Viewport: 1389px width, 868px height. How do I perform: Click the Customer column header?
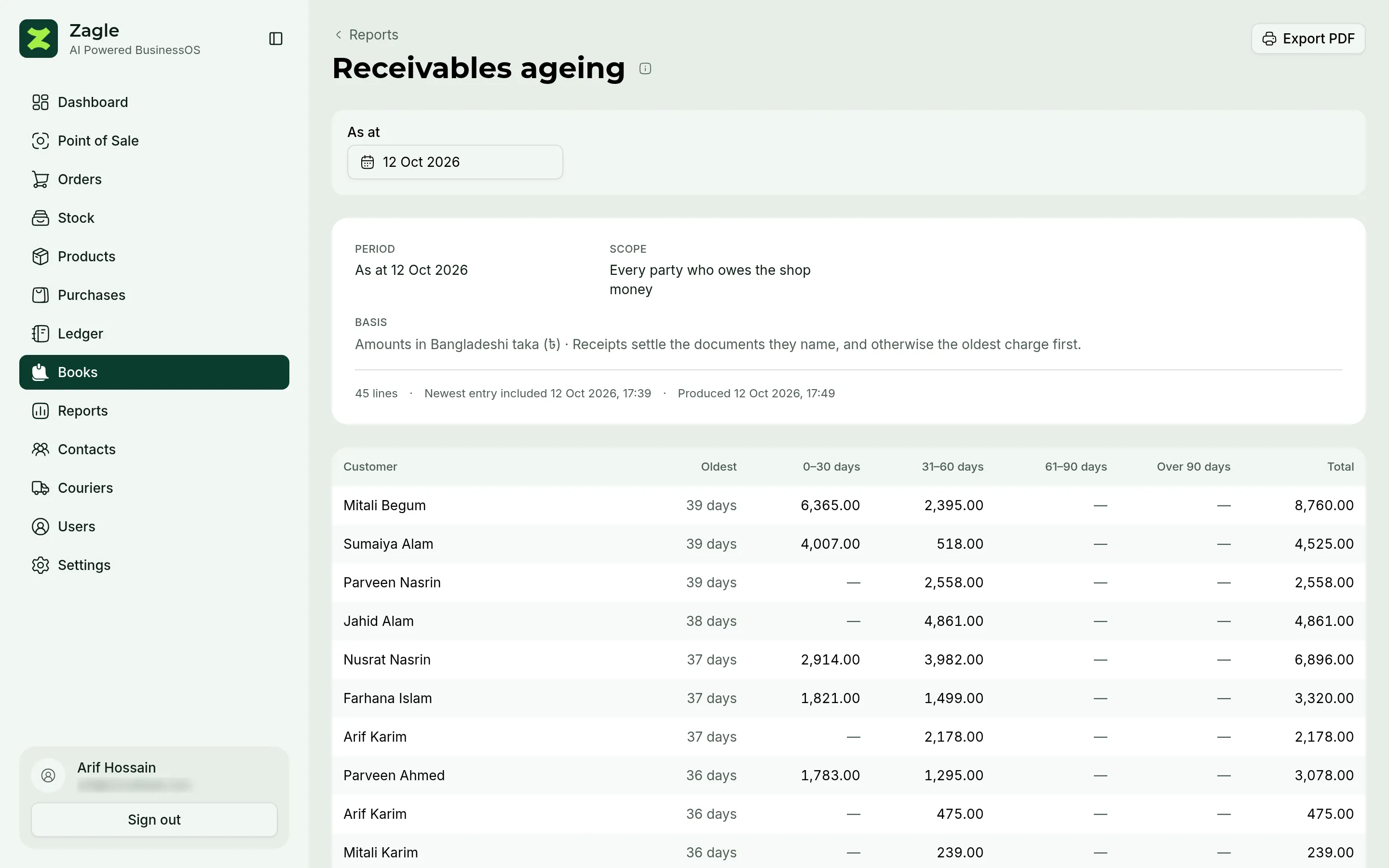pyautogui.click(x=370, y=467)
